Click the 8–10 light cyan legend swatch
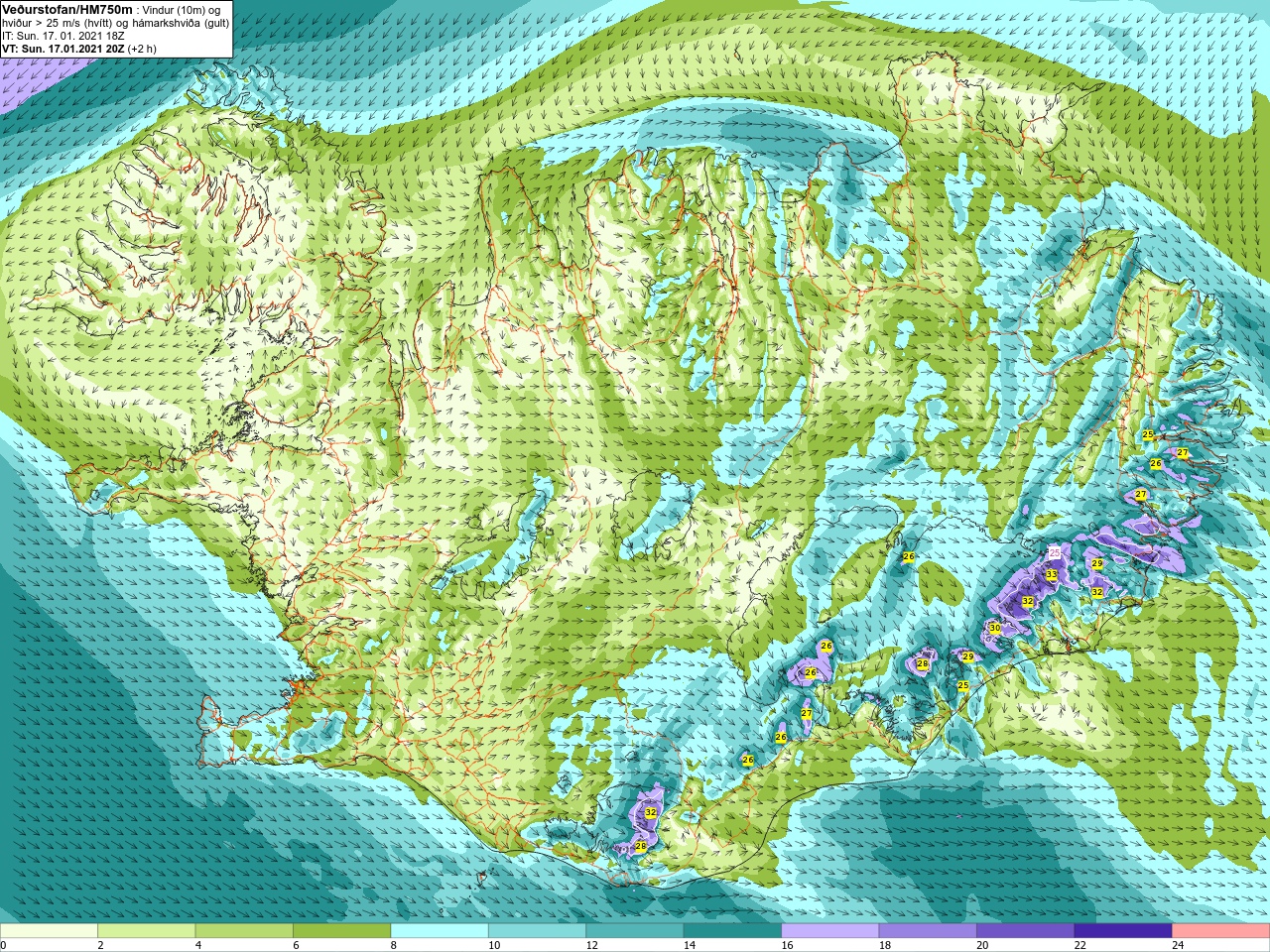1270x952 pixels. [440, 931]
